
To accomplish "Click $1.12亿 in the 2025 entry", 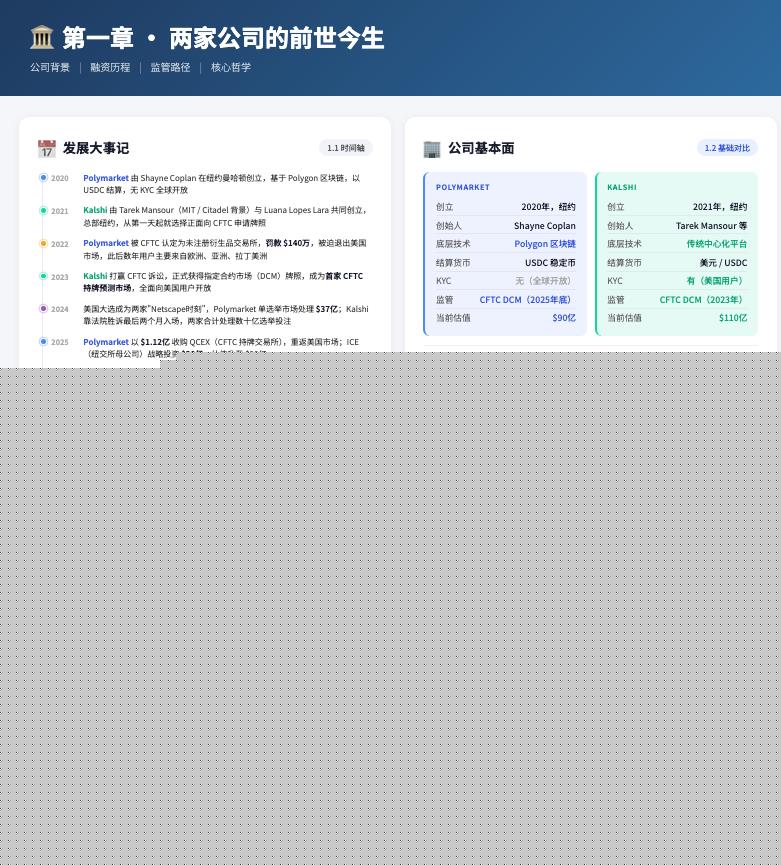I will [x=155, y=342].
